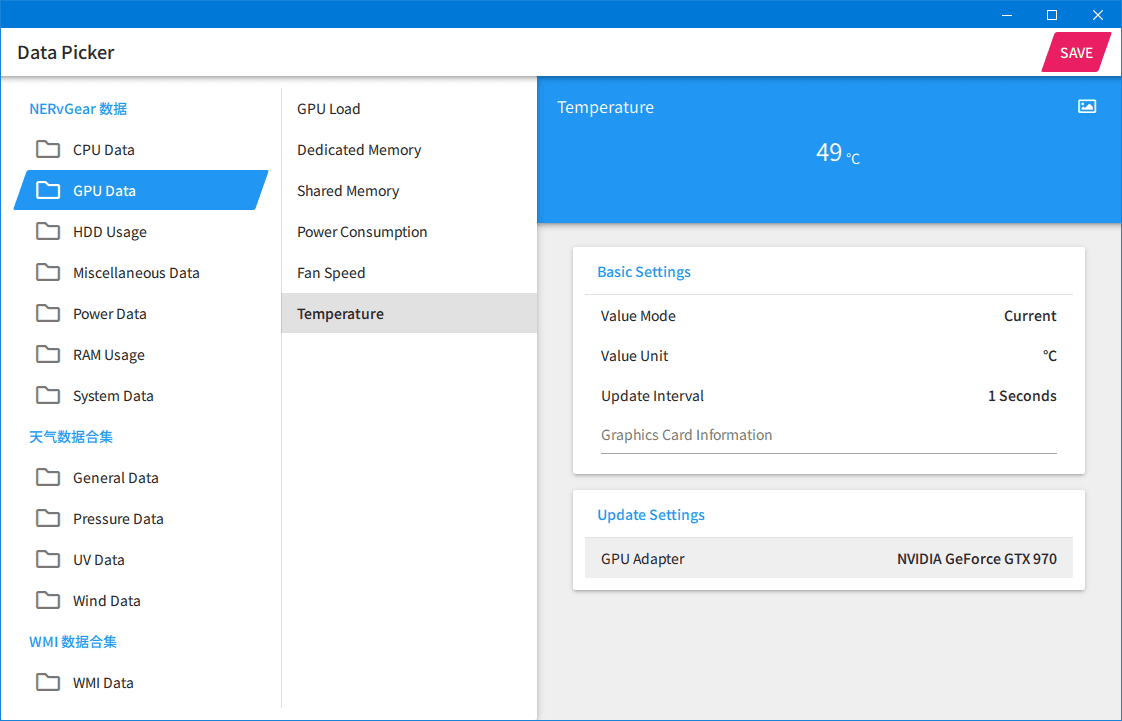Change the GPU Adapter selection
Image resolution: width=1122 pixels, height=721 pixels.
click(x=829, y=558)
